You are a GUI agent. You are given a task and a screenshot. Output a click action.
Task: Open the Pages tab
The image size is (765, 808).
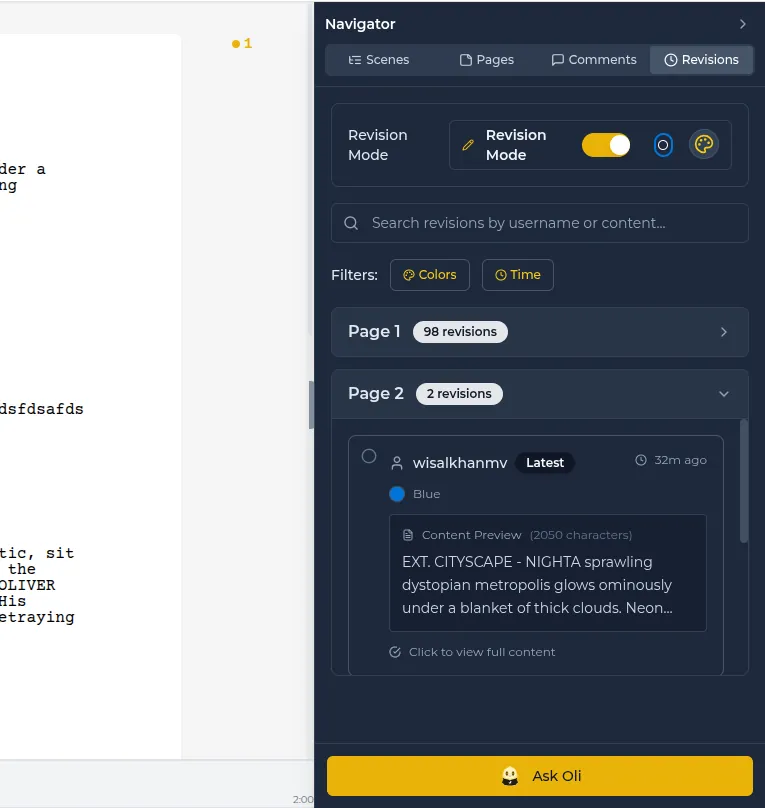coord(487,60)
